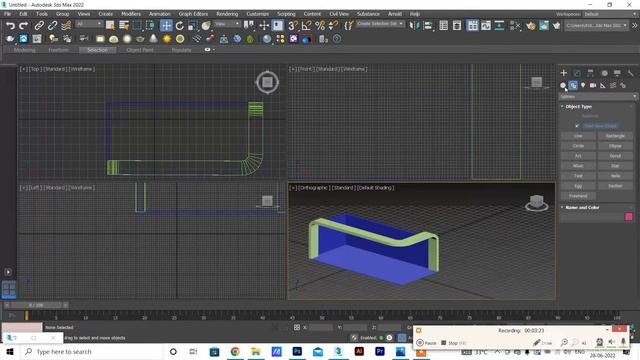Viewport: 640px width, 360px height.
Task: Click the Helix spline button
Action: [615, 176]
